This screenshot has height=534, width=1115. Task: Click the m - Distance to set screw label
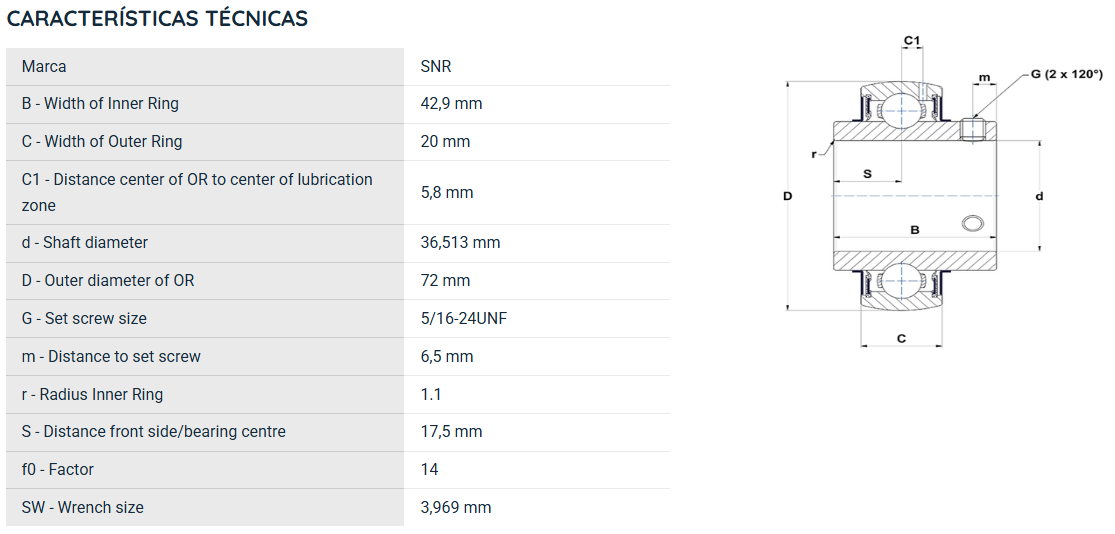point(111,356)
